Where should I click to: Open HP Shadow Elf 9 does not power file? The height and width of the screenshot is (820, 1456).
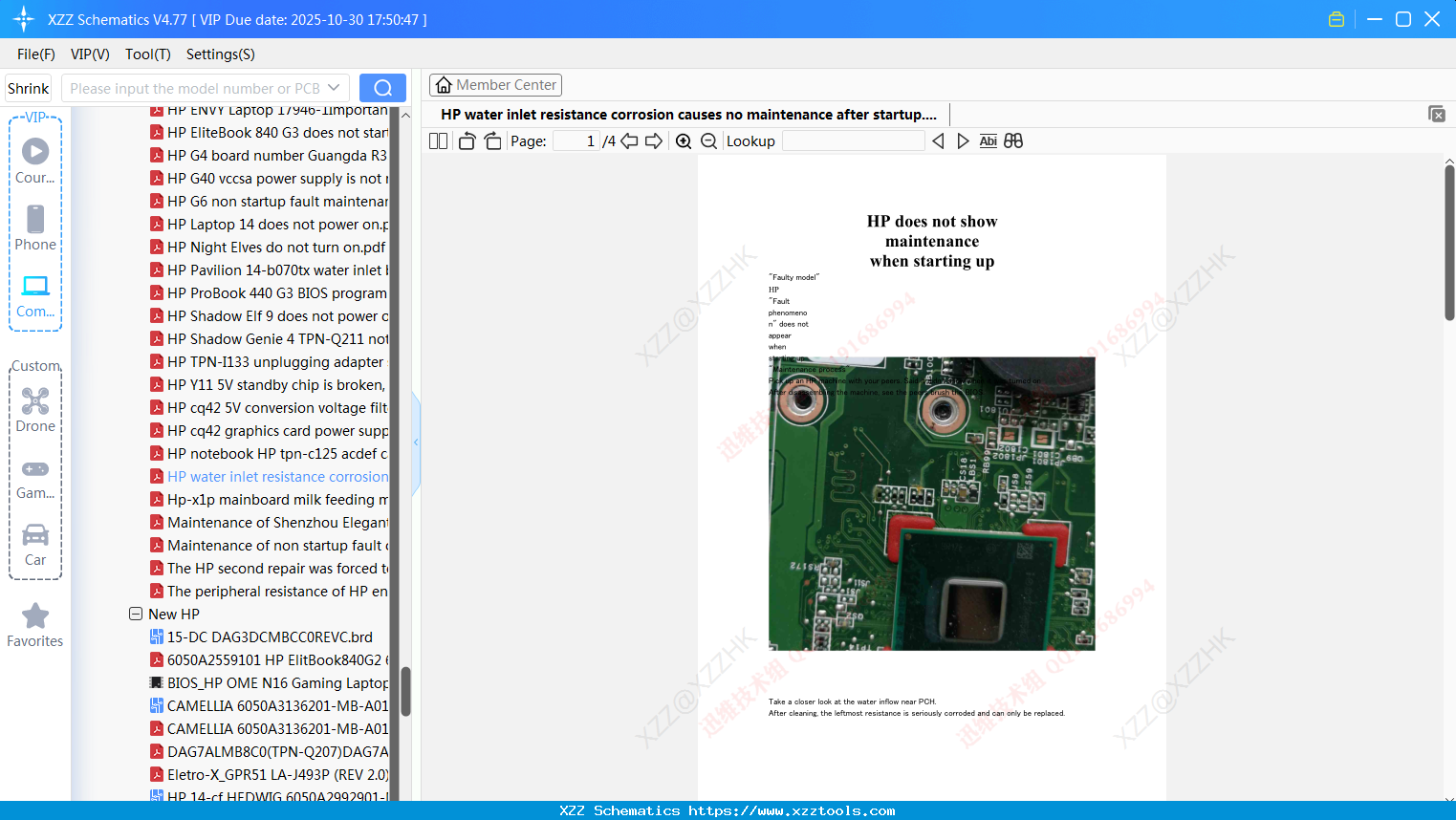point(269,316)
